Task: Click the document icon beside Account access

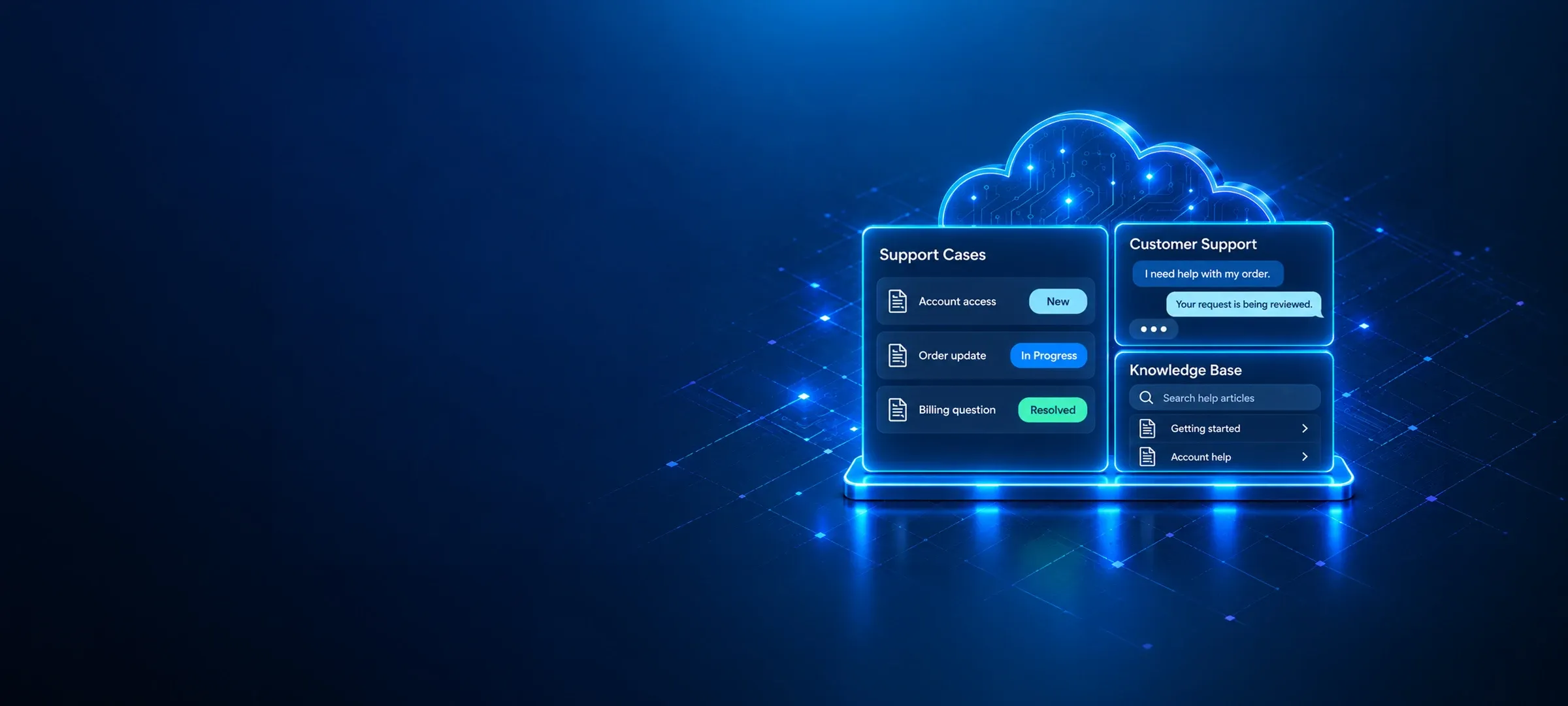Action: (898, 301)
